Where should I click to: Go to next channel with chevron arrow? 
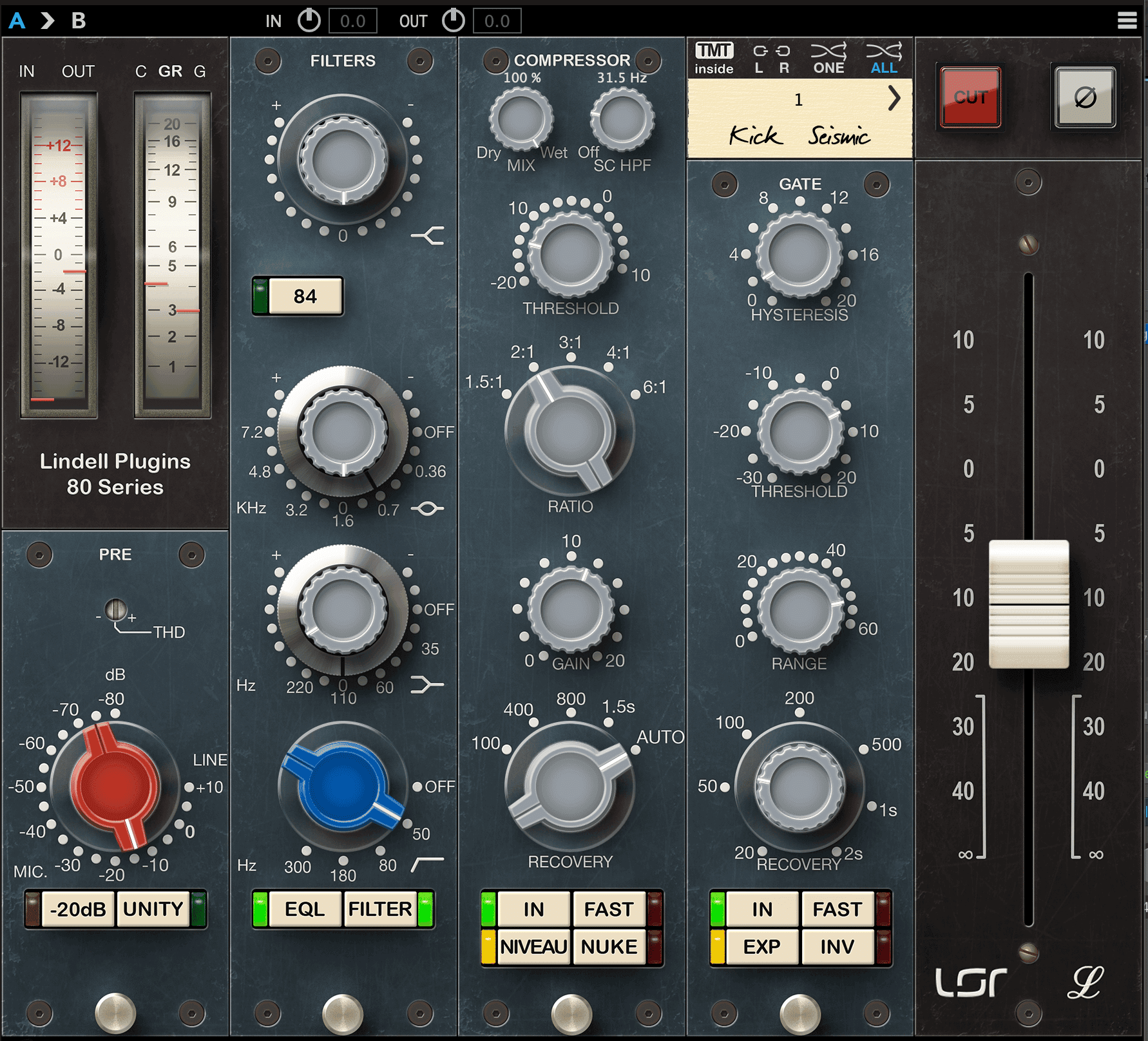[x=894, y=99]
